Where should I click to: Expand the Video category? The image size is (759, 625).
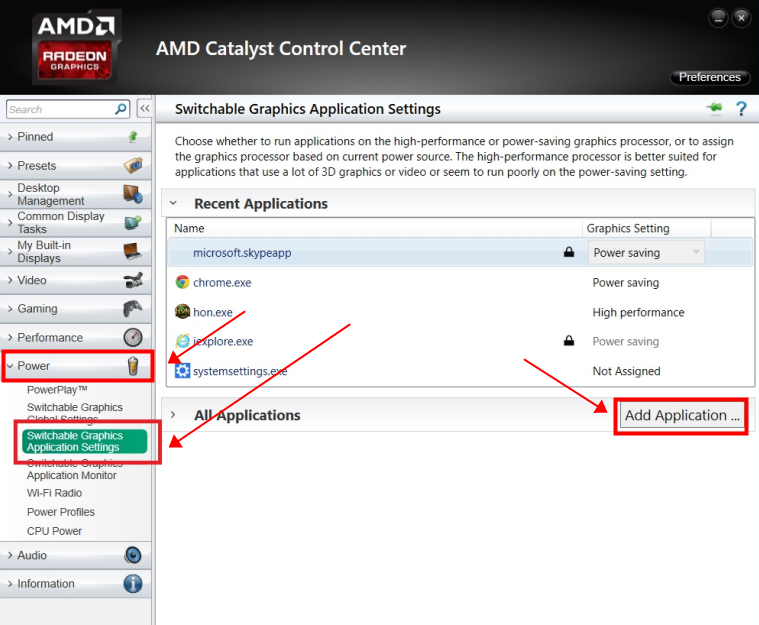(10, 280)
